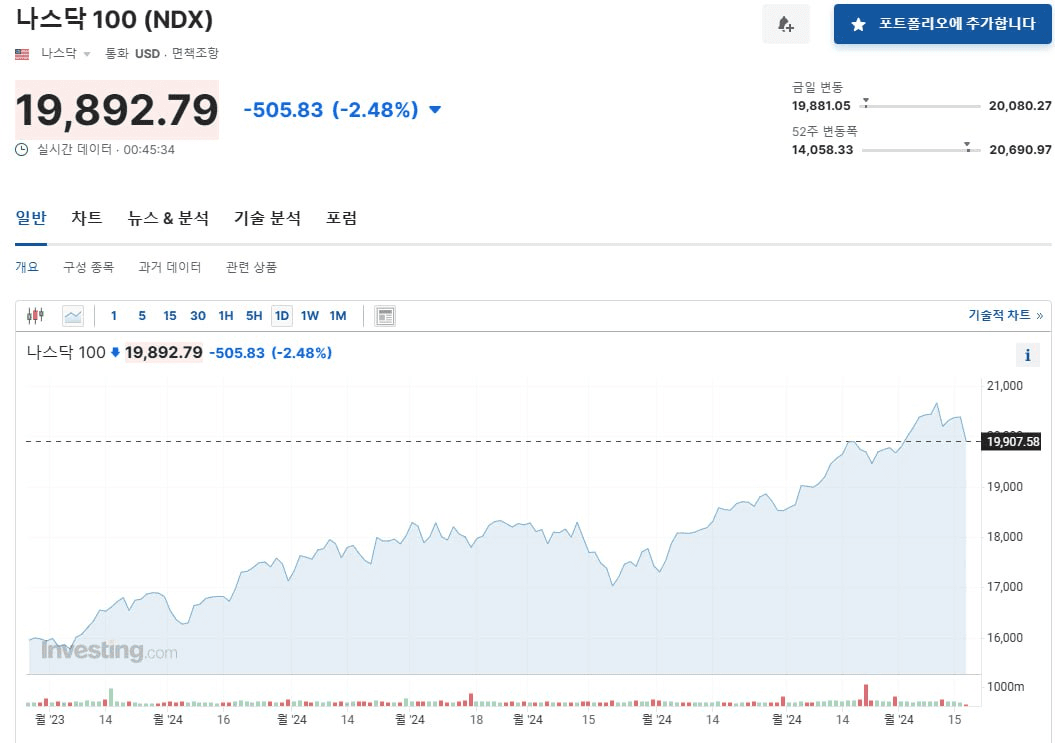Select the 1D chart interval

point(282,316)
